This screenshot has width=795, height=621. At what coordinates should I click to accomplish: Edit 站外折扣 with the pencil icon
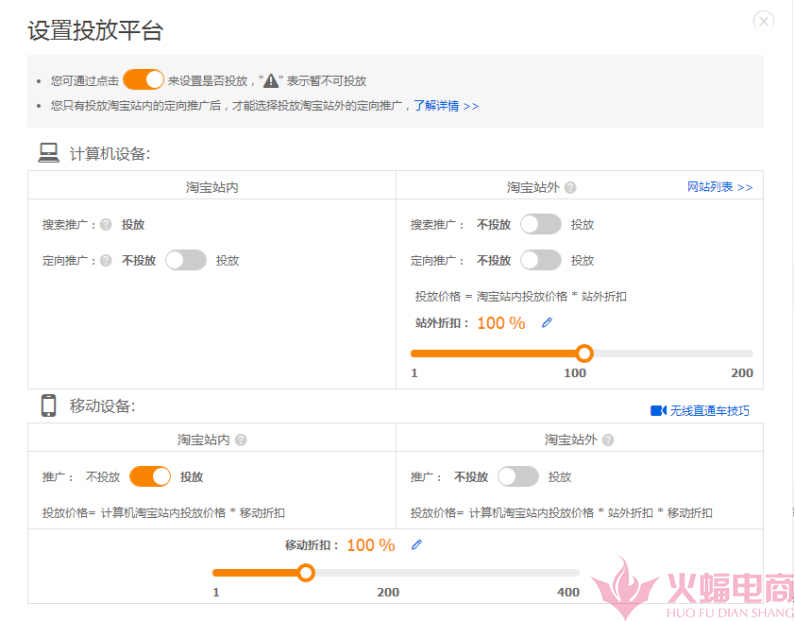click(x=547, y=322)
